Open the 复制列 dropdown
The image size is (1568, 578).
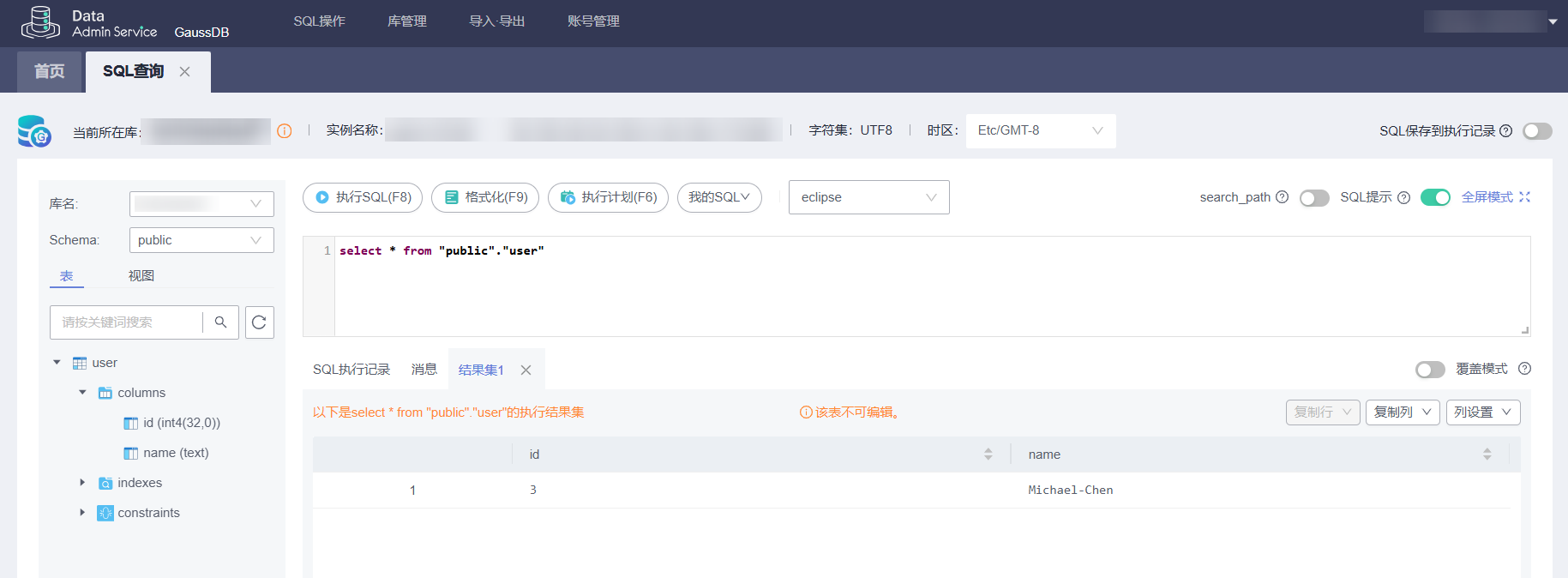(1403, 412)
